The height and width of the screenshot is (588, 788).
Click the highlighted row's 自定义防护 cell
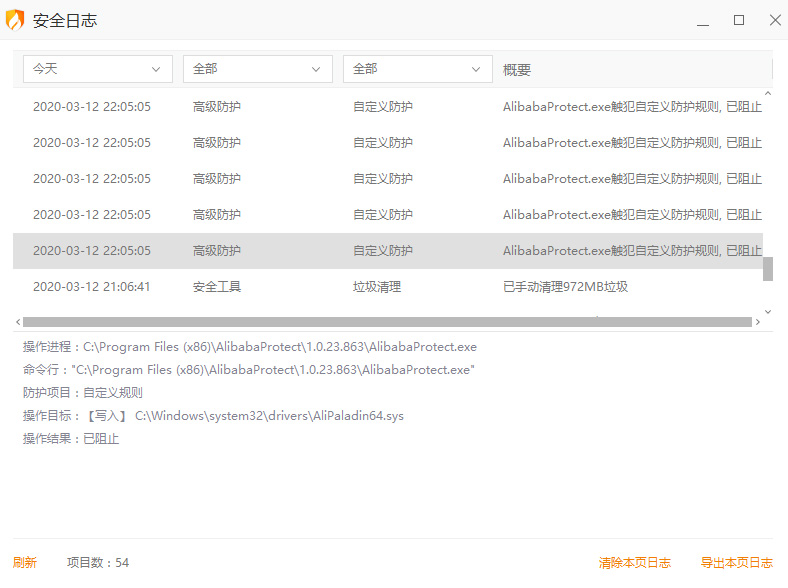pyautogui.click(x=382, y=250)
